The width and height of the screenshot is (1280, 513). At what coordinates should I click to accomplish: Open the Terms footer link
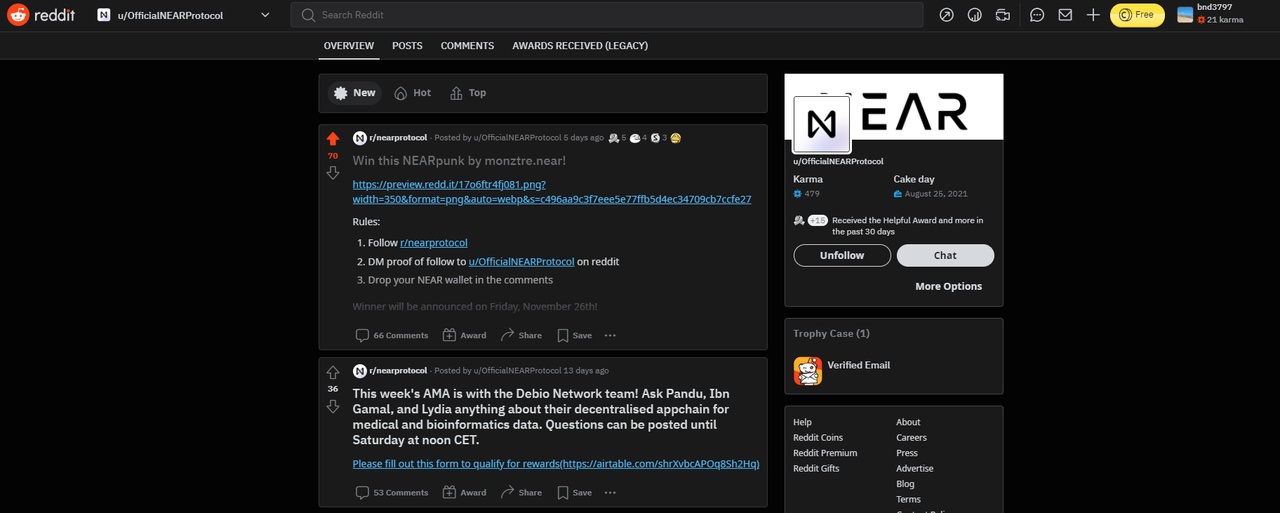pos(908,499)
